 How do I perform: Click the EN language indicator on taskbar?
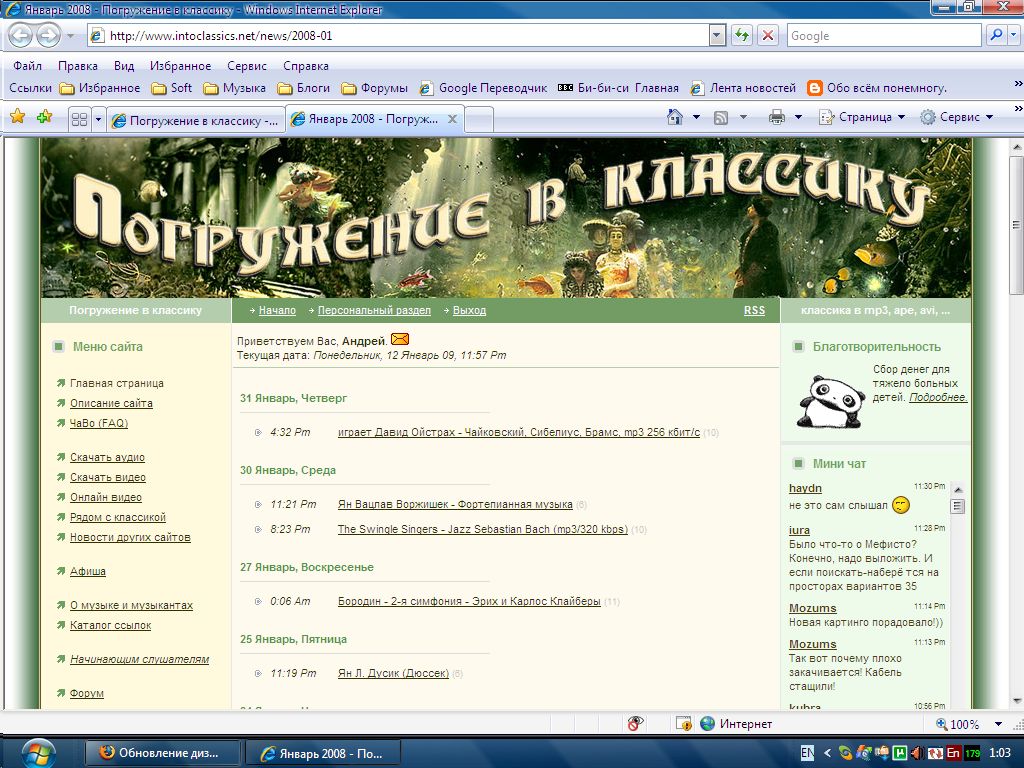pos(807,753)
